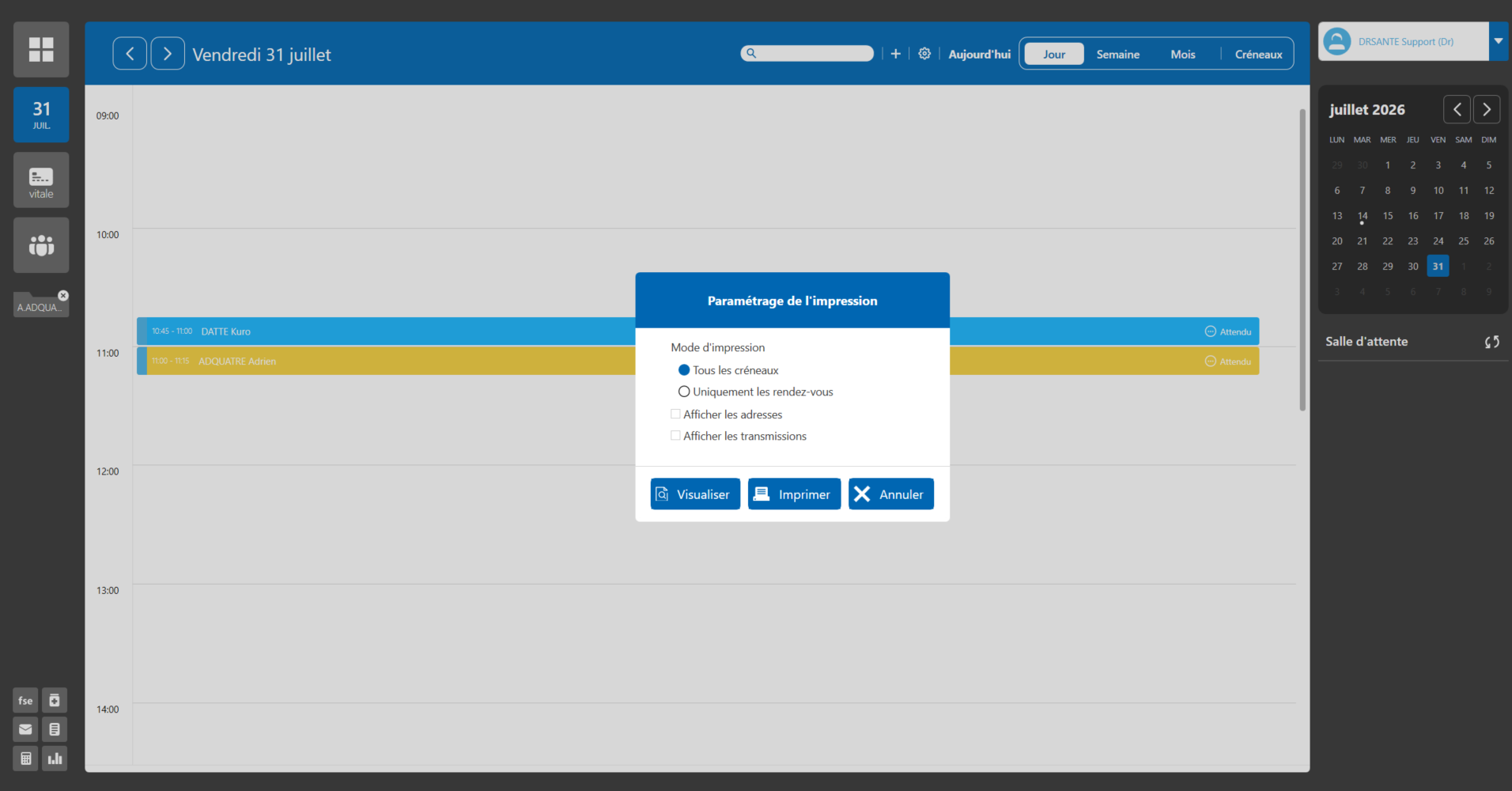Open the dashboard grid icon
This screenshot has width=1512, height=791.
tap(41, 49)
